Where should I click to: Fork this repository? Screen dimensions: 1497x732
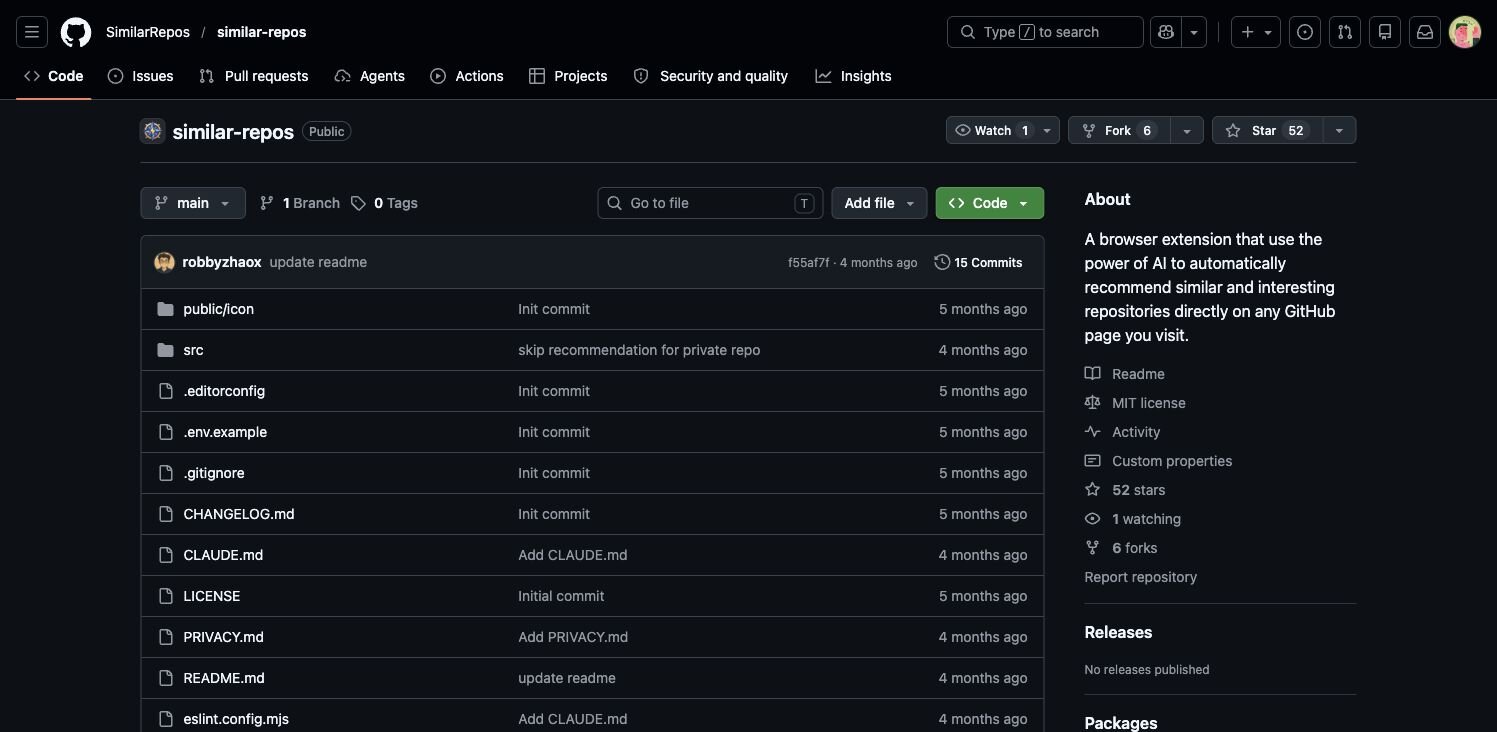[x=1119, y=130]
